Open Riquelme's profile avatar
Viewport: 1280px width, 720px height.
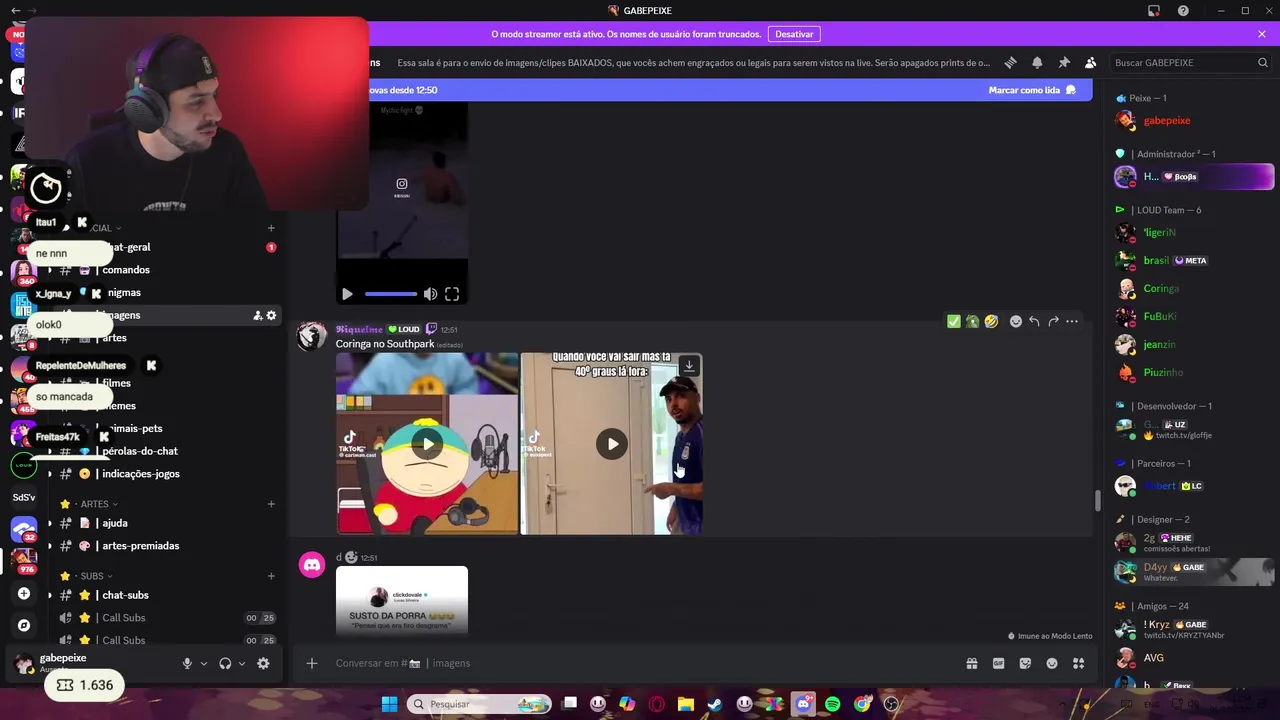click(x=312, y=337)
